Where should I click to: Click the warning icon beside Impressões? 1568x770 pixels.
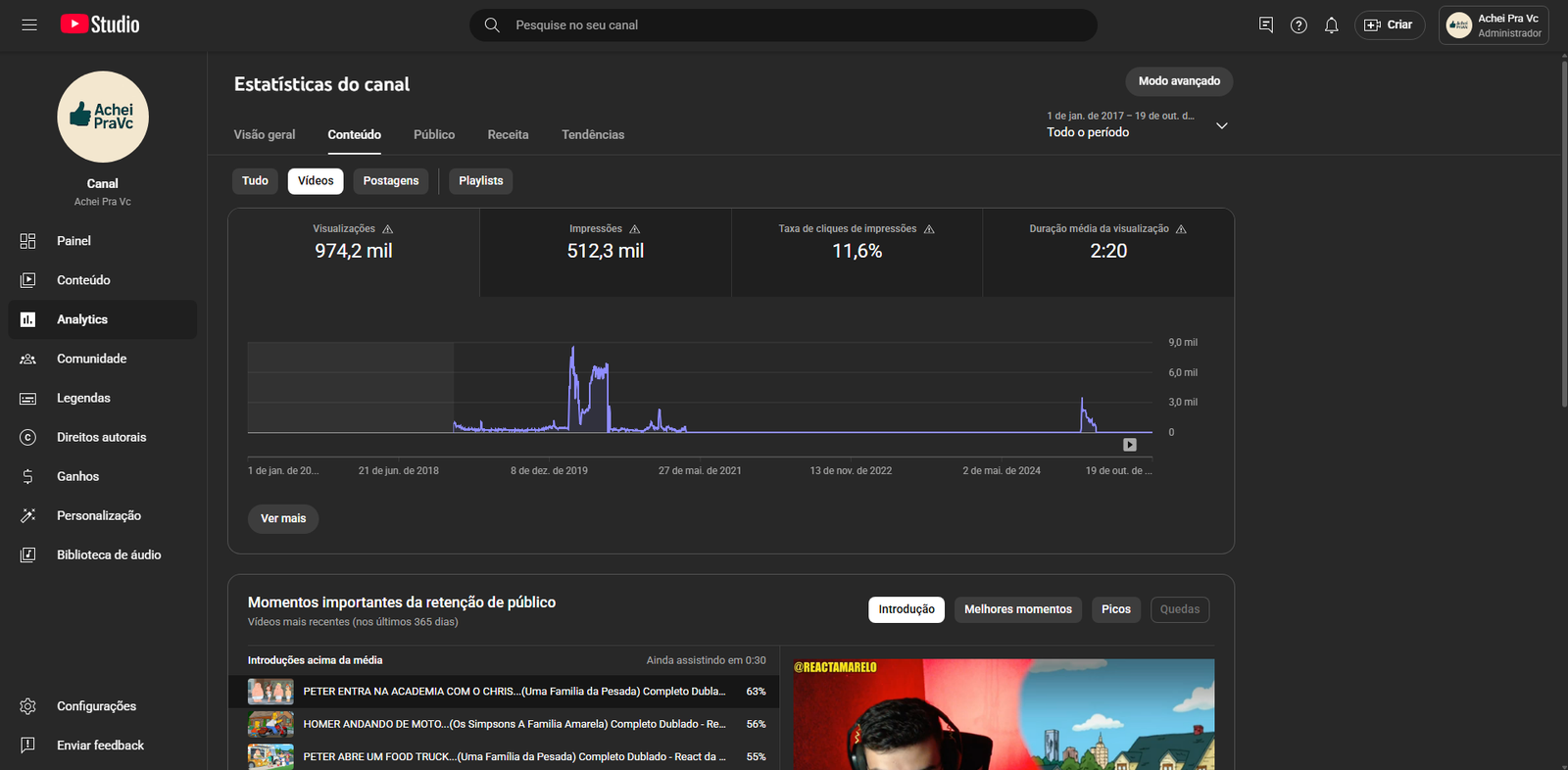pos(635,229)
